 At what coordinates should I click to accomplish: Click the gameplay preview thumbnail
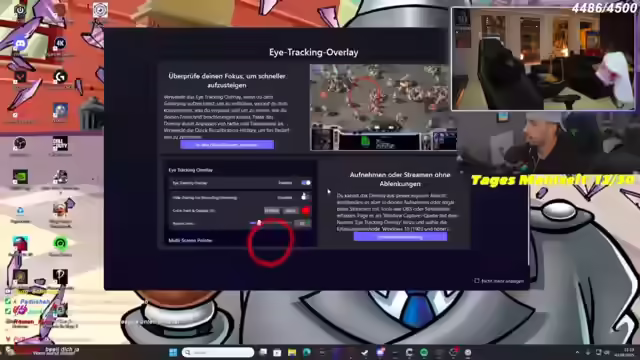pyautogui.click(x=383, y=107)
